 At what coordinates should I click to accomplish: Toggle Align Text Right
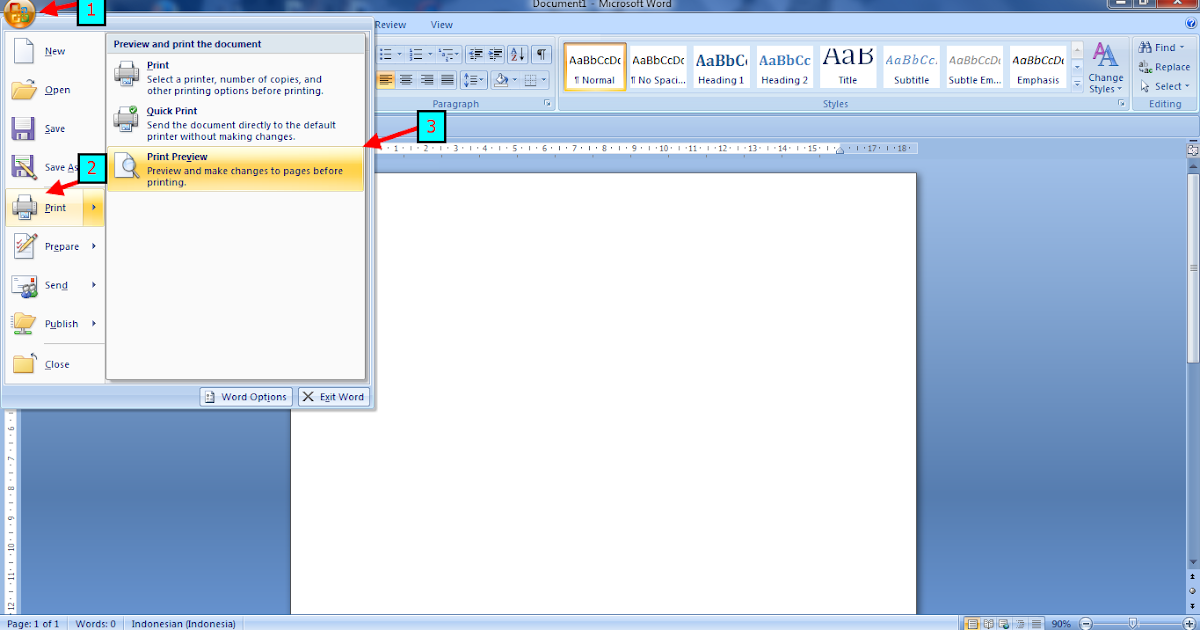(427, 80)
